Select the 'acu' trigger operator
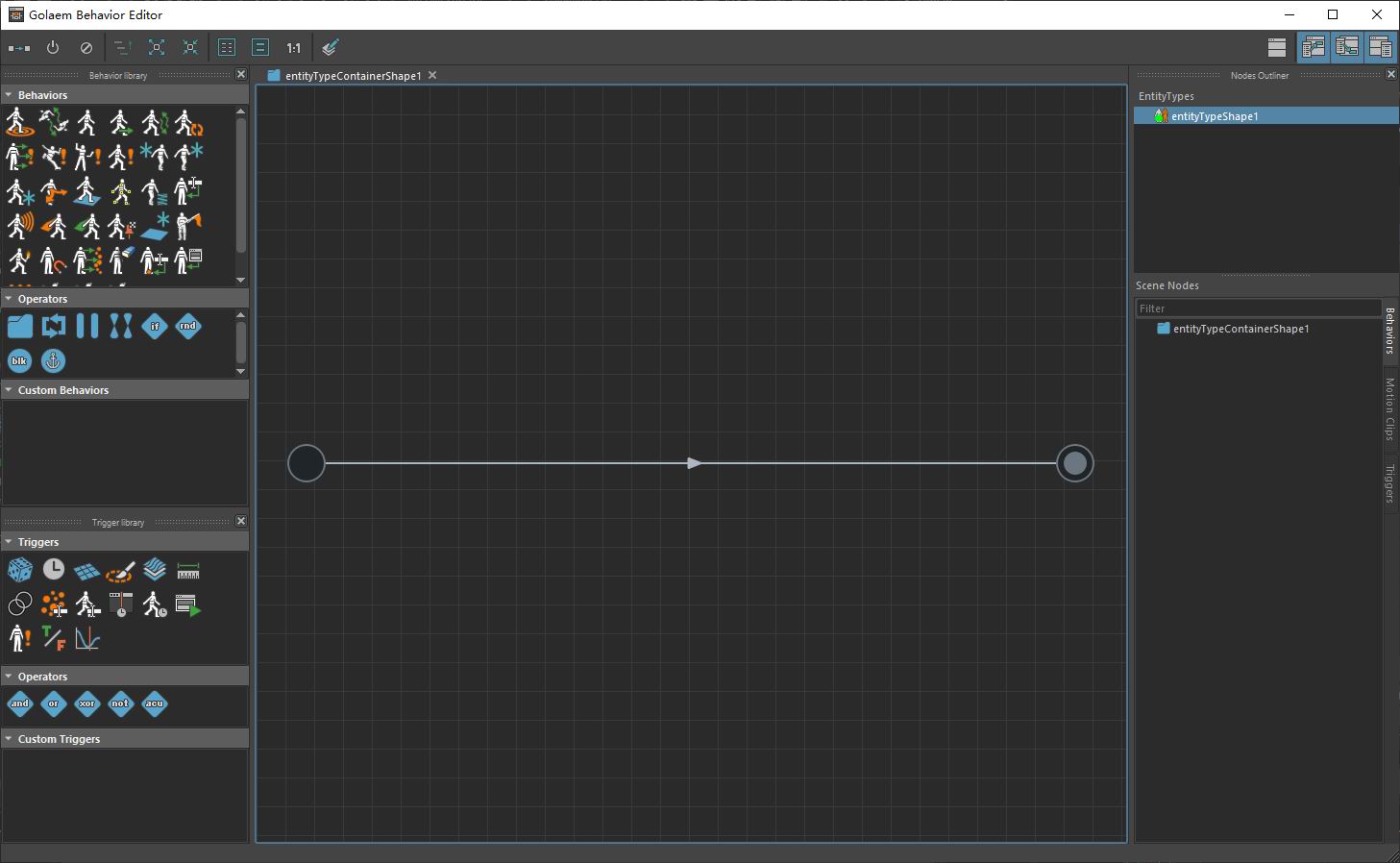 [x=155, y=703]
